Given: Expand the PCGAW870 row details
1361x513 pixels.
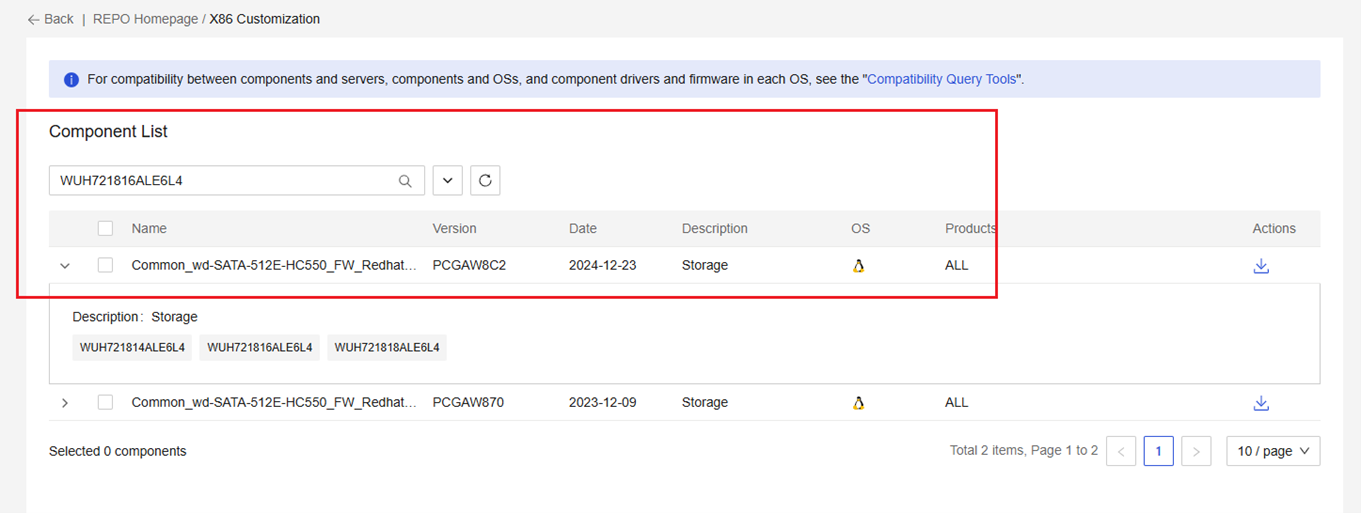Looking at the screenshot, I should tap(65, 403).
